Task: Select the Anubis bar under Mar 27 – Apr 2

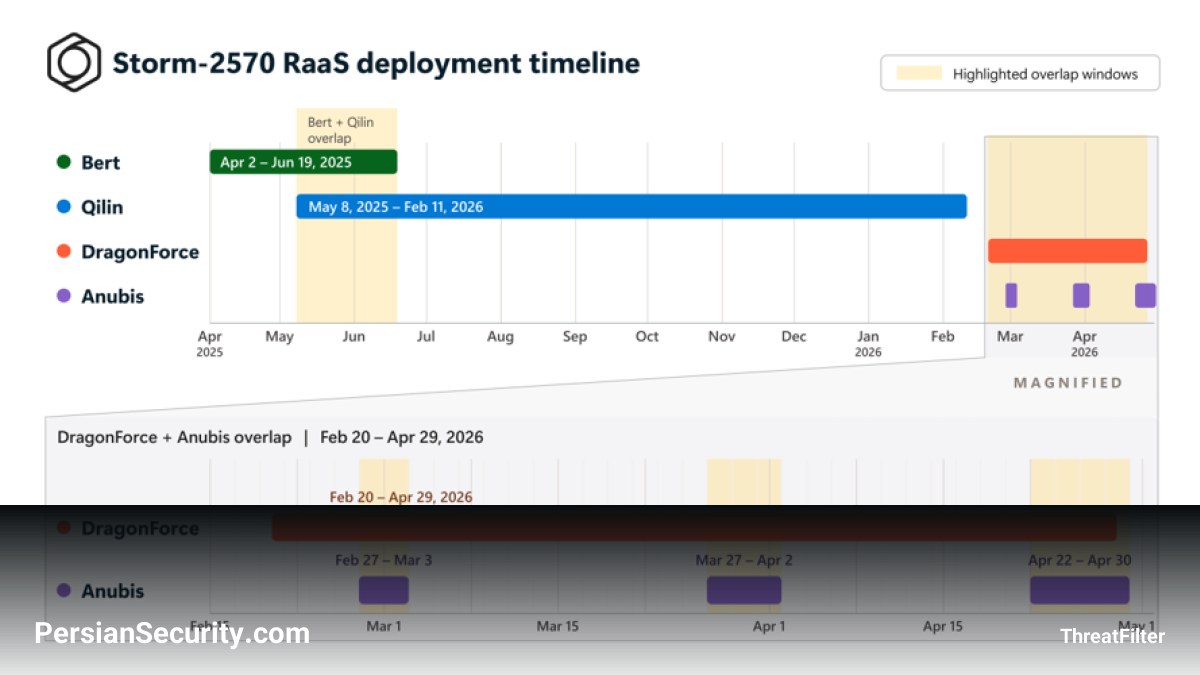Action: 744,591
